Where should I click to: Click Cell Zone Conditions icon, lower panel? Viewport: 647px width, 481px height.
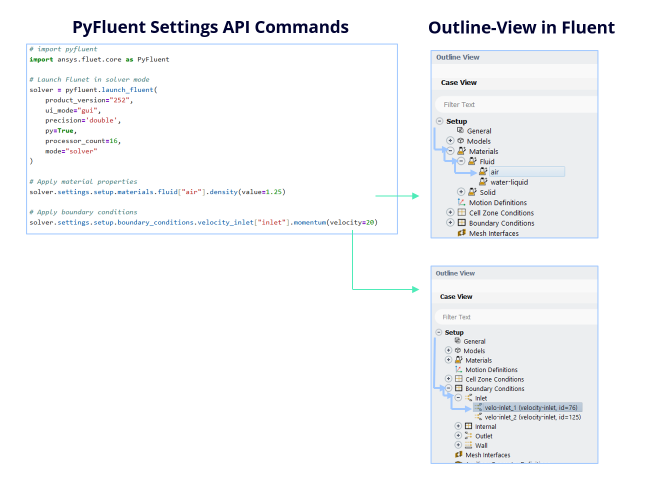(458, 379)
